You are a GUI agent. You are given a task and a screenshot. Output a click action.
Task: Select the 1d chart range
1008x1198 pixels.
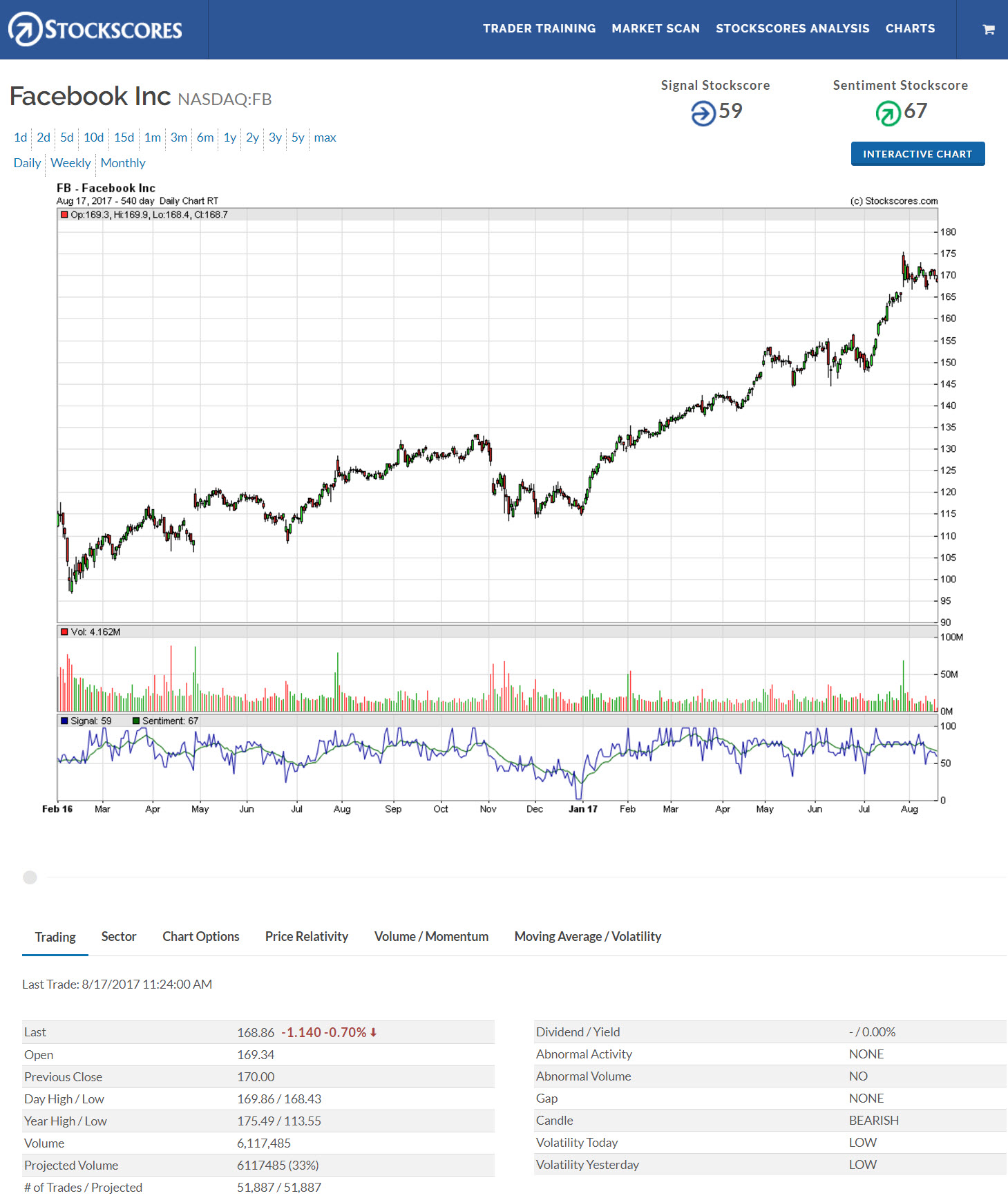click(x=21, y=137)
